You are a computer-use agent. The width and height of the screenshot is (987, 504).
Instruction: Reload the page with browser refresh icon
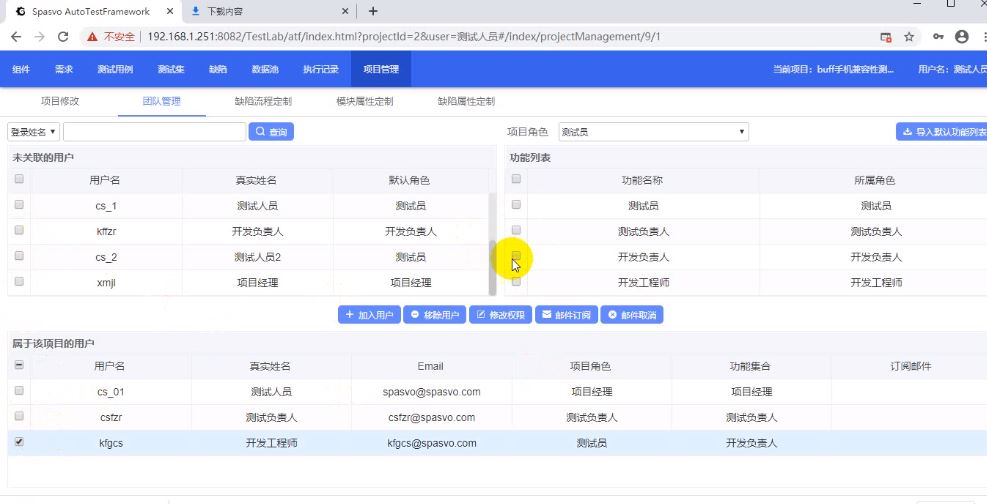(63, 37)
